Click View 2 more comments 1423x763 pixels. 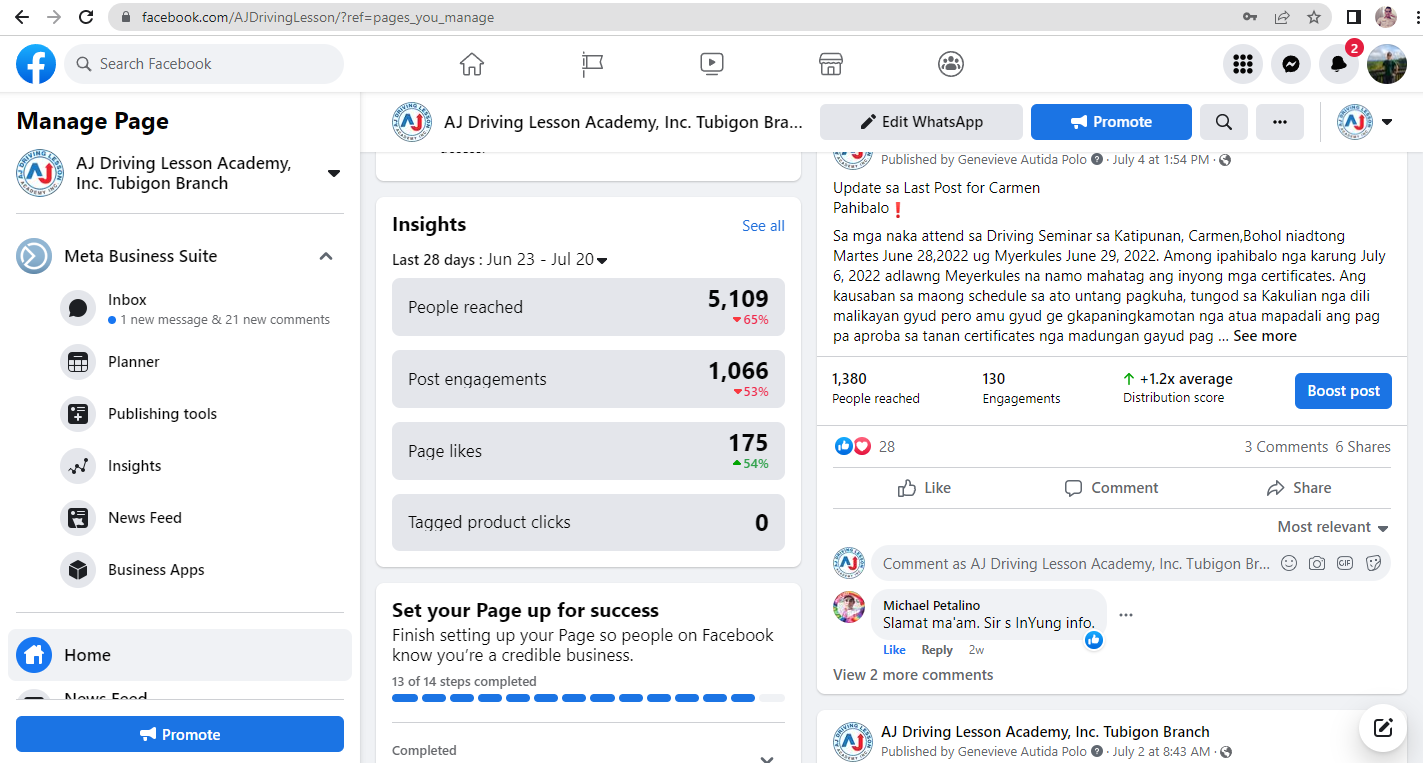click(x=913, y=675)
